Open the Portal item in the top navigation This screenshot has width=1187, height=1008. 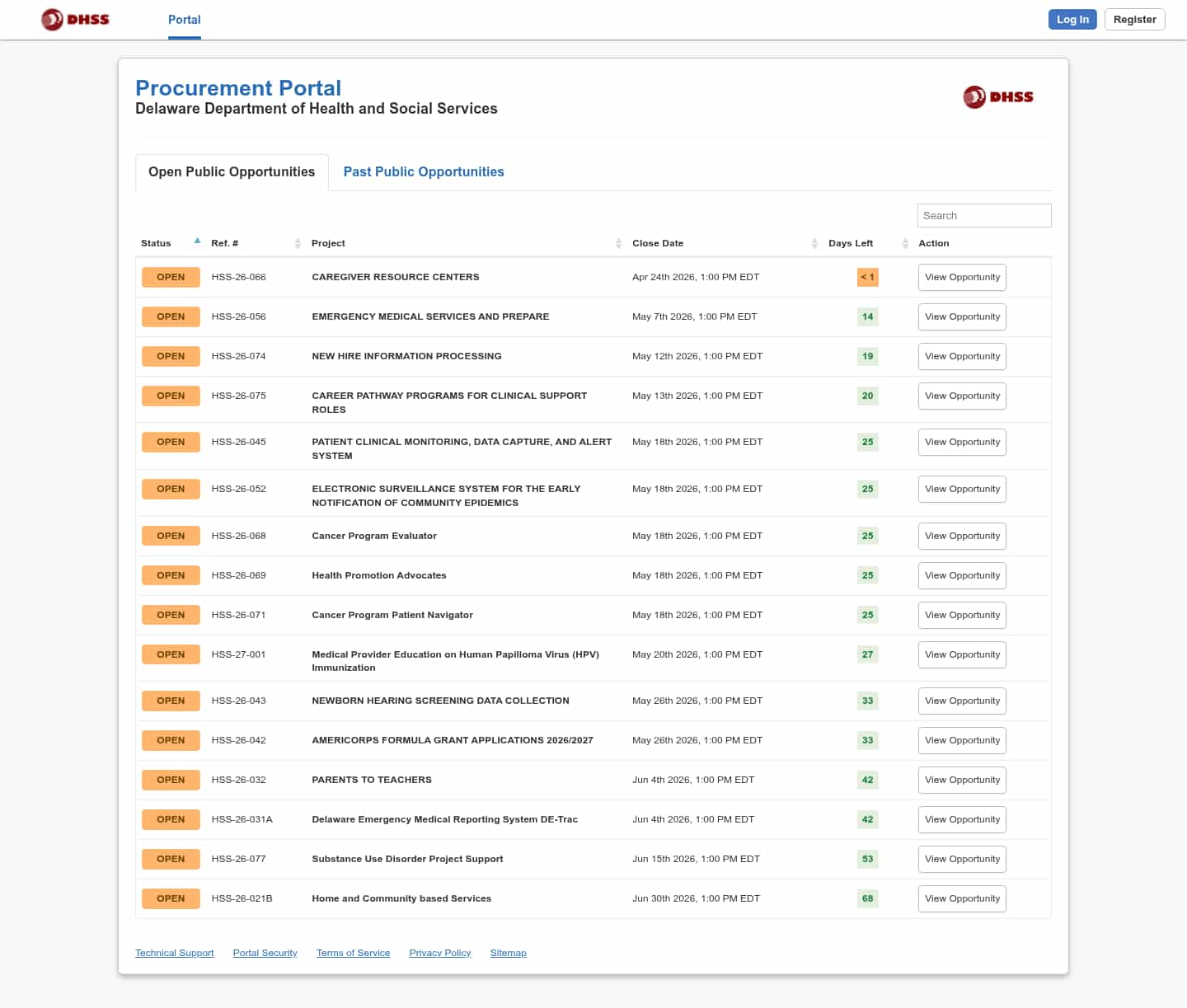pos(184,20)
